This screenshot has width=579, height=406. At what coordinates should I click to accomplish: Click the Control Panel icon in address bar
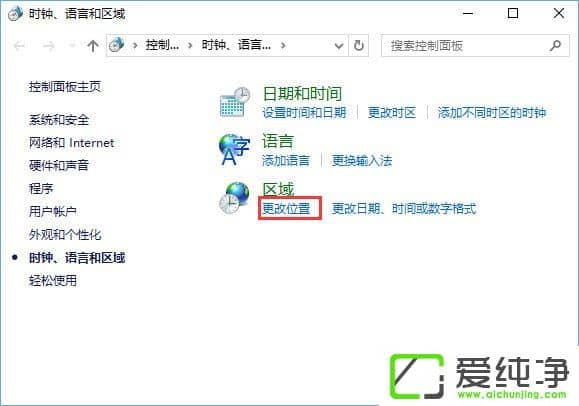pyautogui.click(x=117, y=45)
